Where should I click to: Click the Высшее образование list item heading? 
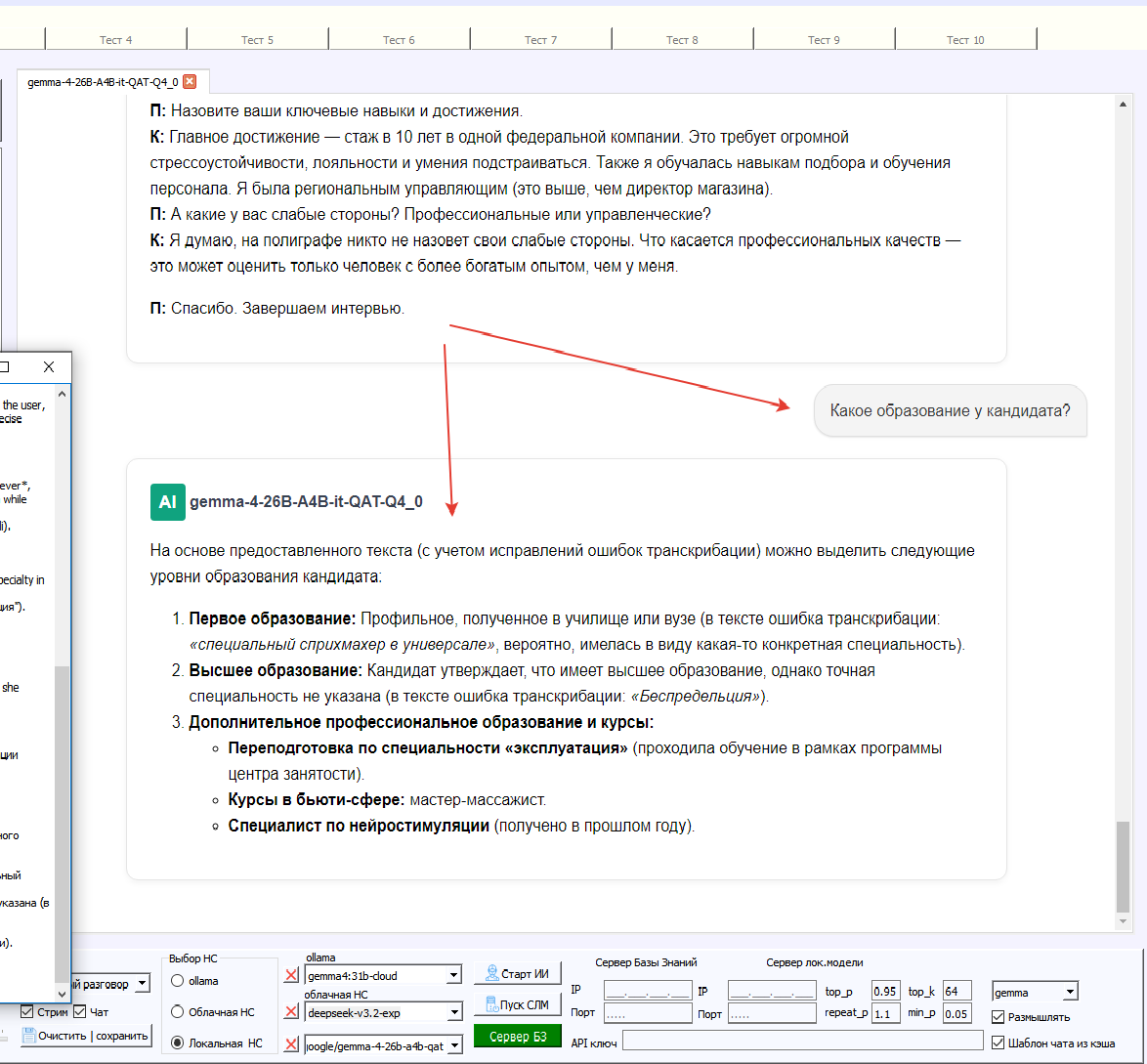(276, 670)
